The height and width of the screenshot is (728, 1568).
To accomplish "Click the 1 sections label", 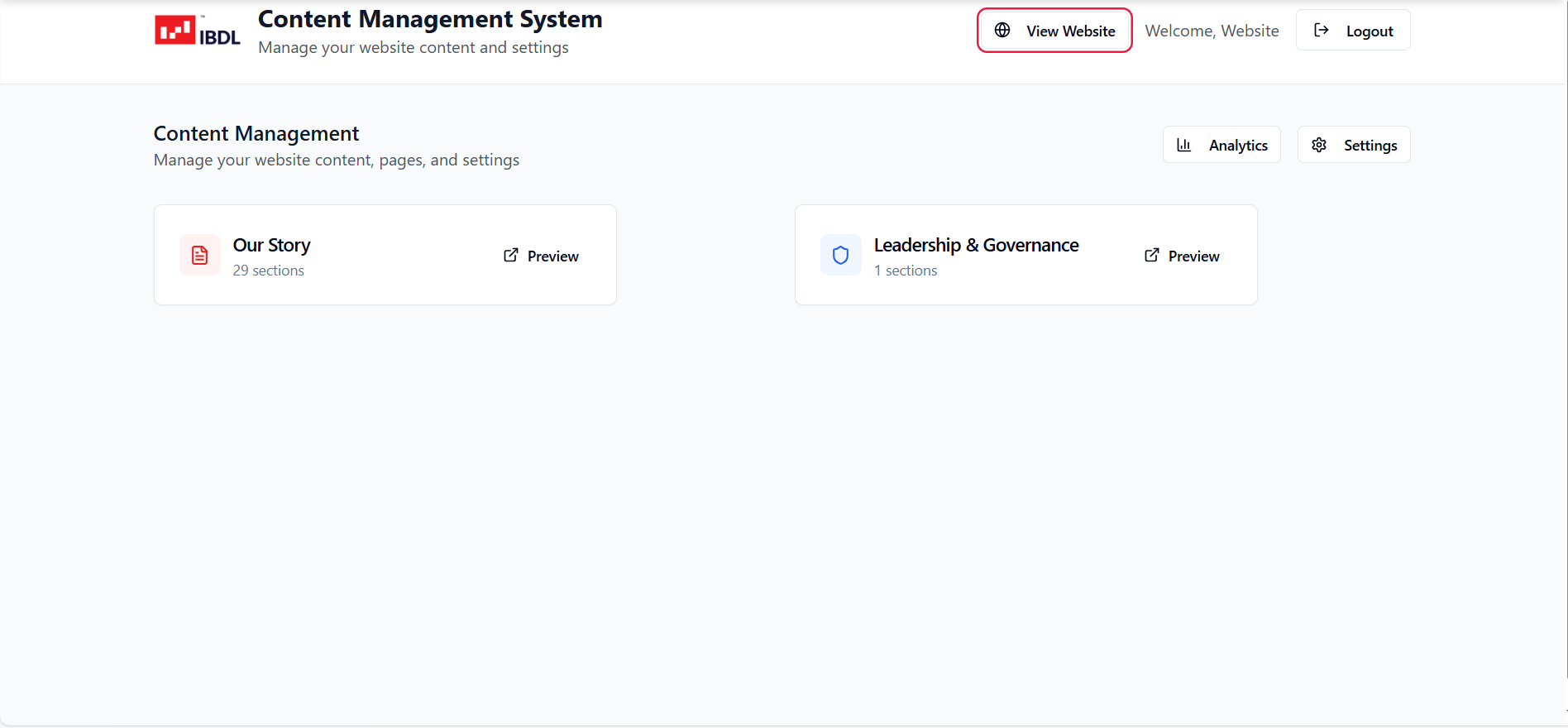I will click(906, 271).
